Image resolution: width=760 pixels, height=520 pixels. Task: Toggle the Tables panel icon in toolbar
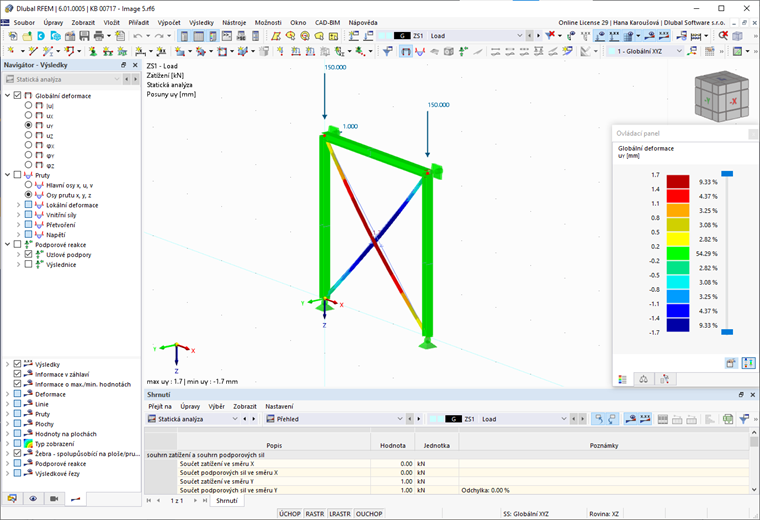pos(199,36)
